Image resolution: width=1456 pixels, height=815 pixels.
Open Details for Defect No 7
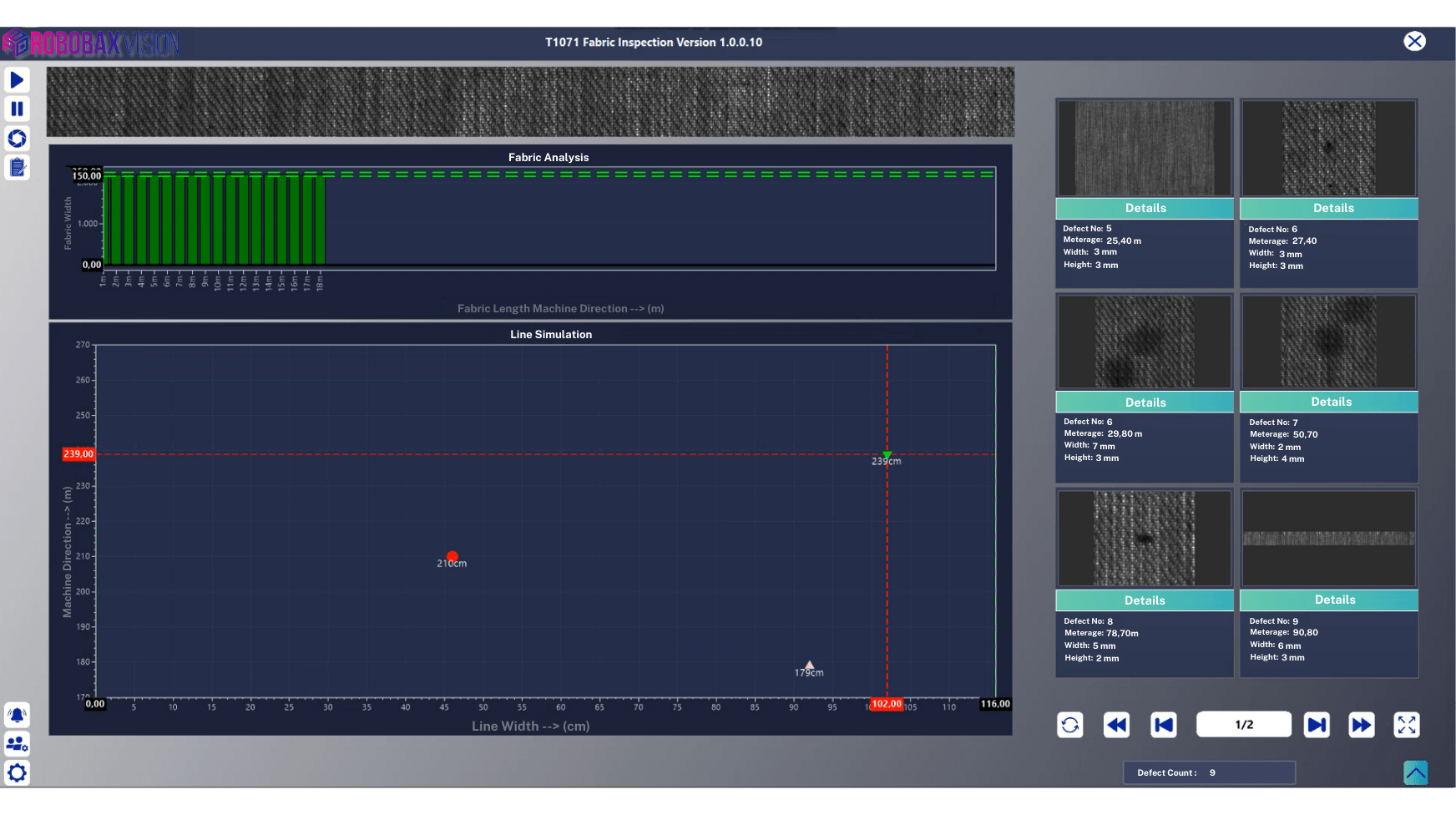1329,402
